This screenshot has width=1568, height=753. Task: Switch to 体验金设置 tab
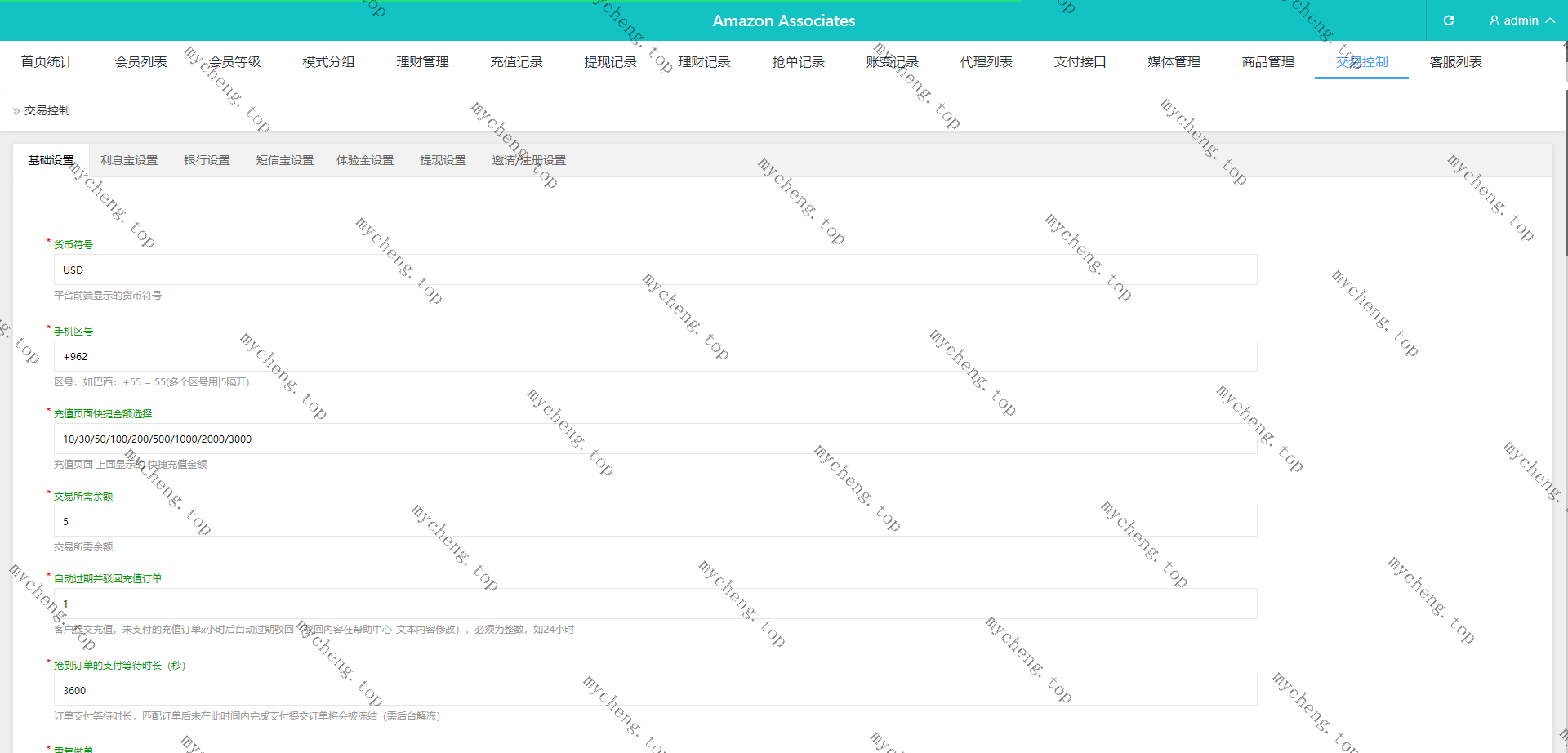[x=365, y=160]
